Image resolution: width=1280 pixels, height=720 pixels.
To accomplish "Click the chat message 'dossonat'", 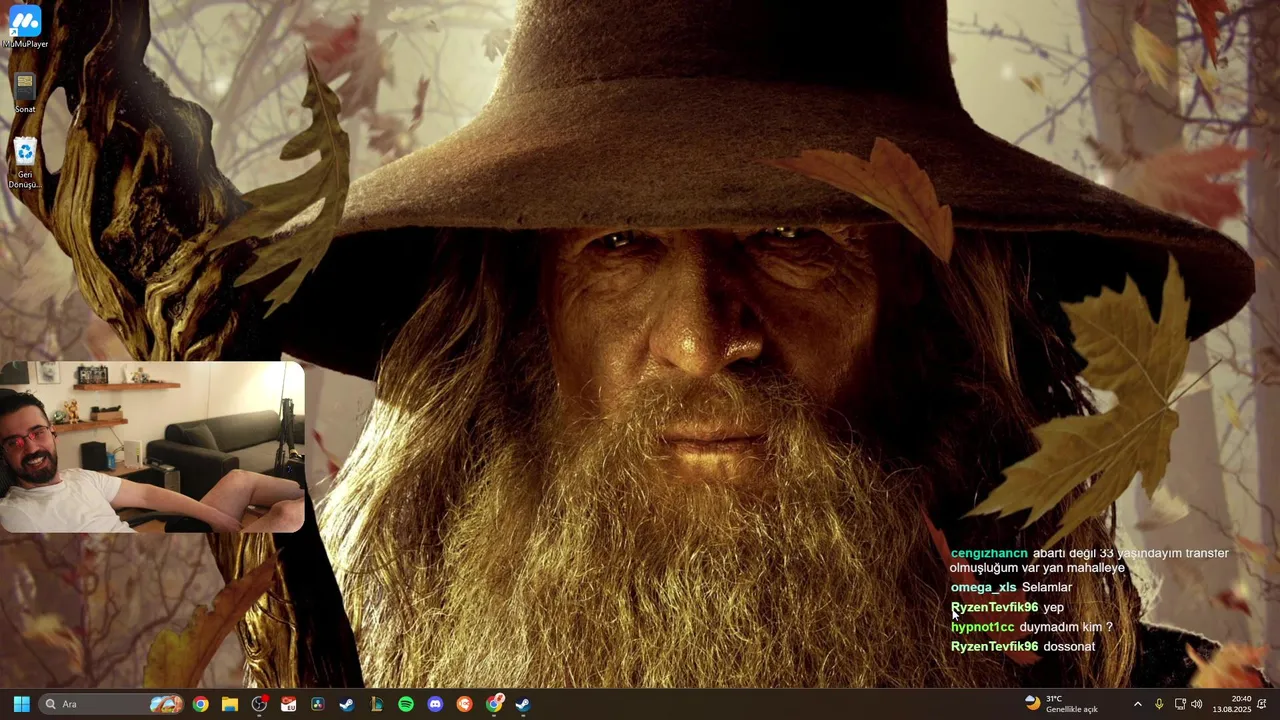I will (x=1069, y=647).
